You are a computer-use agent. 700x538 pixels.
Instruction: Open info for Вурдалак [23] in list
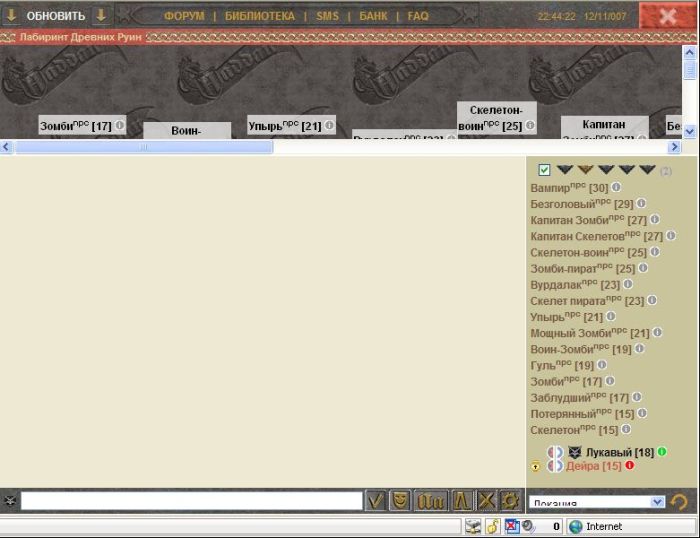(628, 284)
